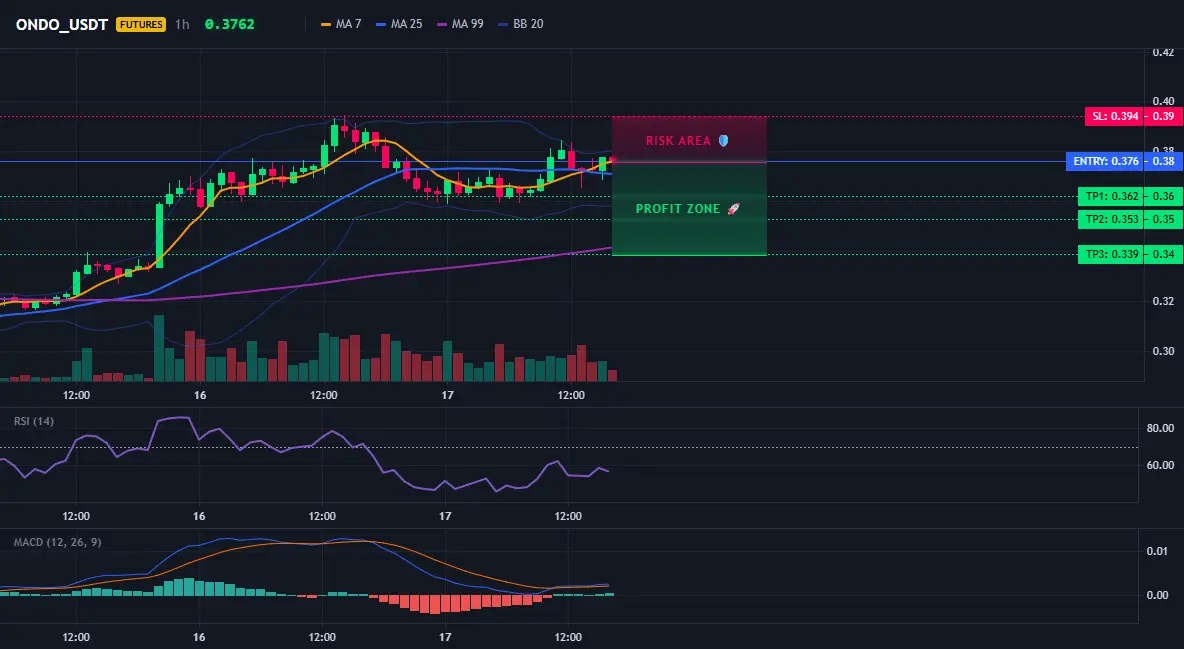Click the TP2: 0.353 target label
The image size is (1184, 649).
tap(1111, 219)
